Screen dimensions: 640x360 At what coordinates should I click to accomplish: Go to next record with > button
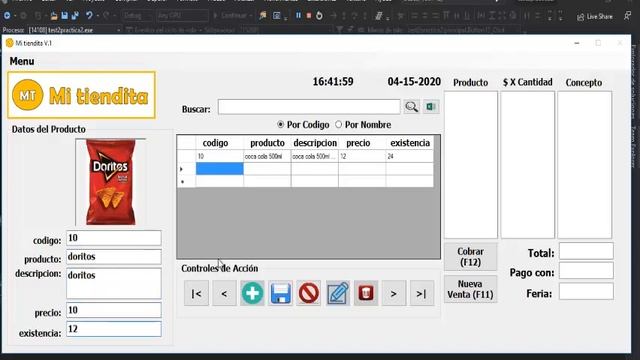393,293
